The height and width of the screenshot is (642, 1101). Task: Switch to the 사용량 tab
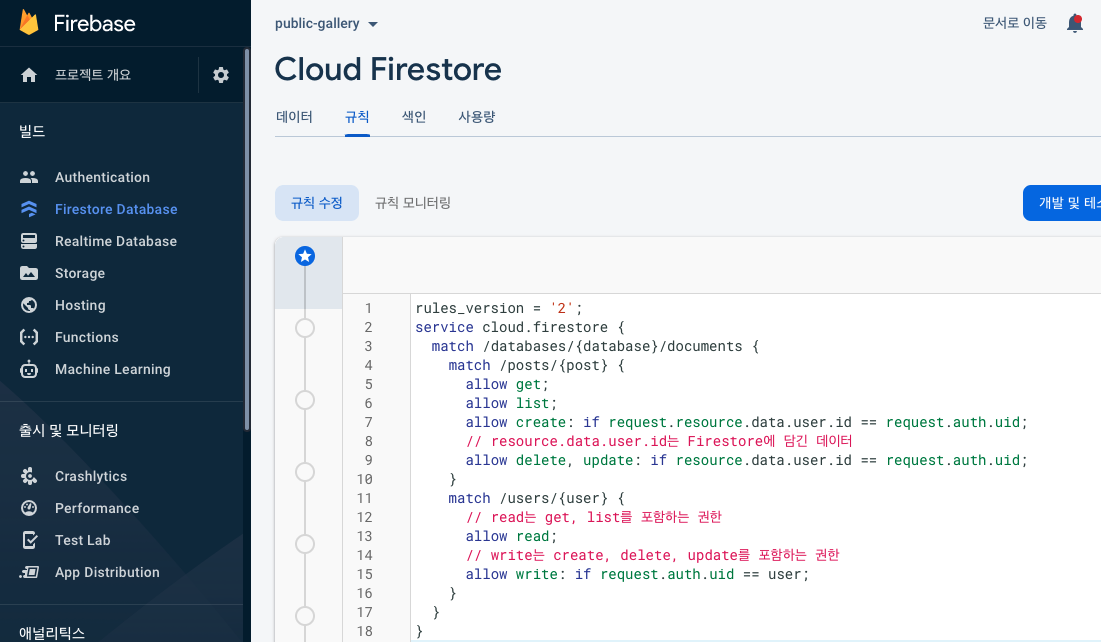pyautogui.click(x=477, y=117)
